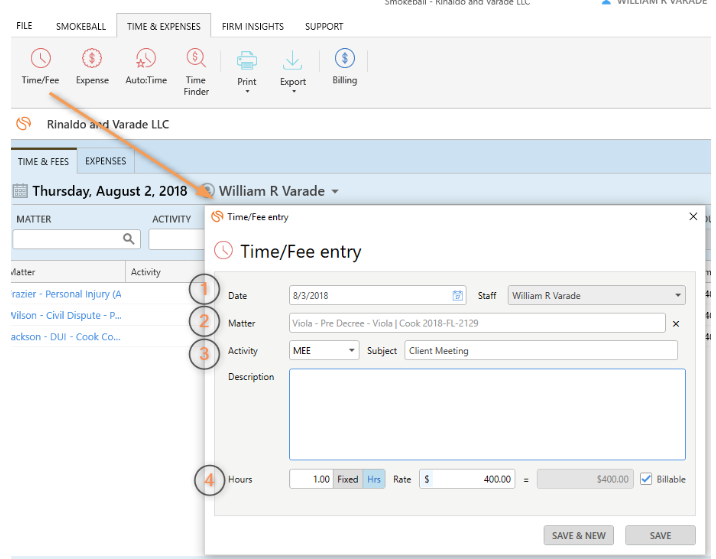The height and width of the screenshot is (559, 716).
Task: Click the SAVE button
Action: coord(660,535)
